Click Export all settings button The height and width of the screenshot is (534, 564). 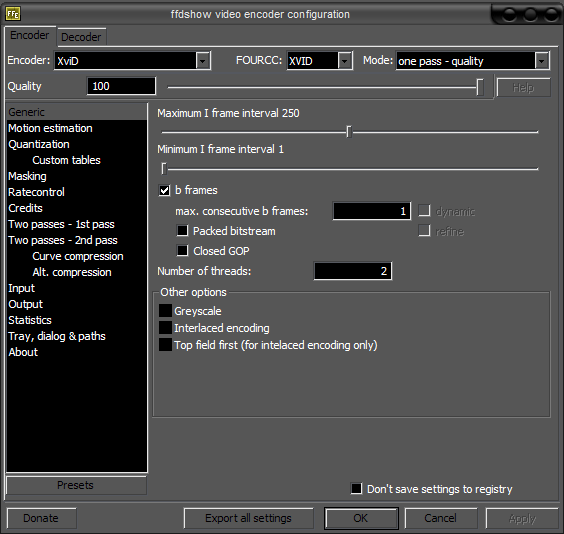pos(249,518)
